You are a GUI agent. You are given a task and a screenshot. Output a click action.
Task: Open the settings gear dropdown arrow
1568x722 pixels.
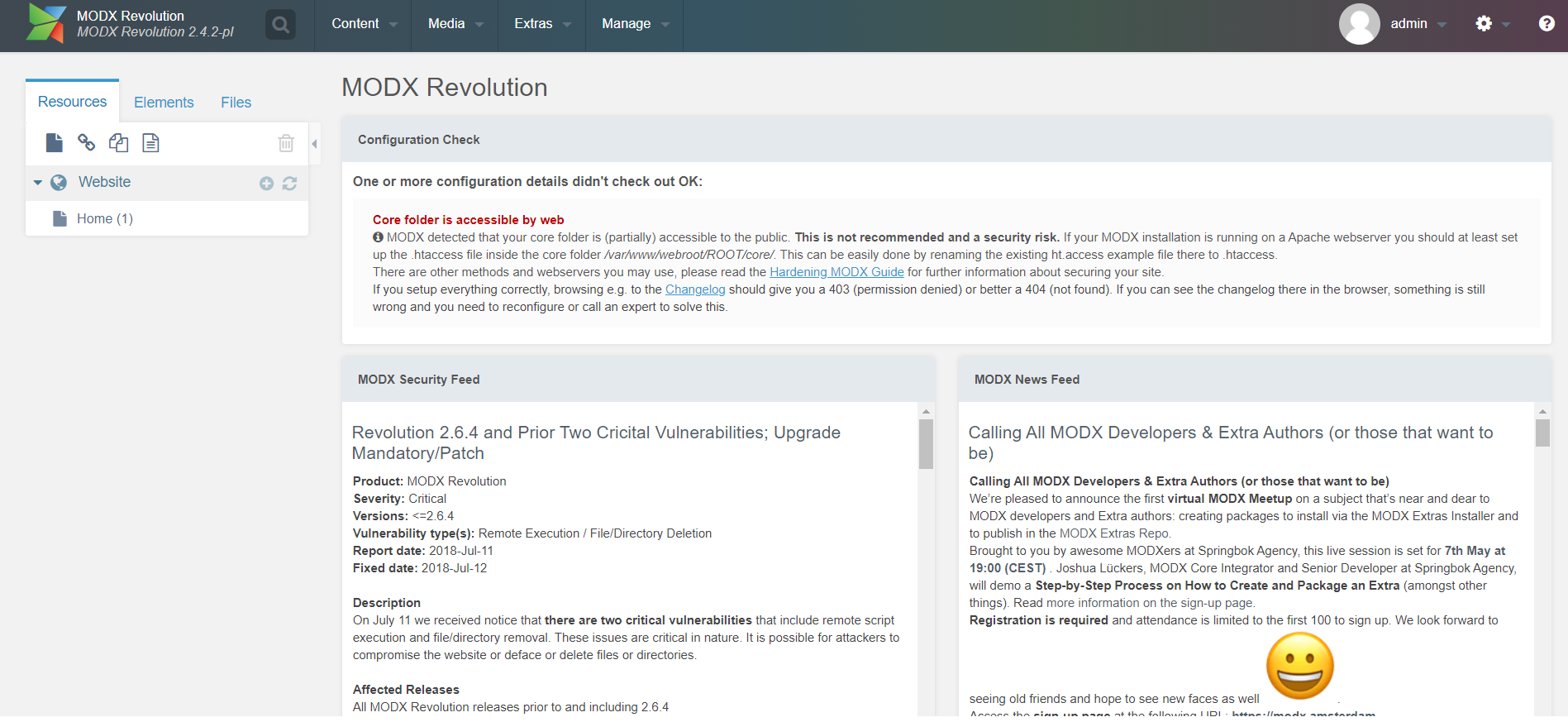1506,25
